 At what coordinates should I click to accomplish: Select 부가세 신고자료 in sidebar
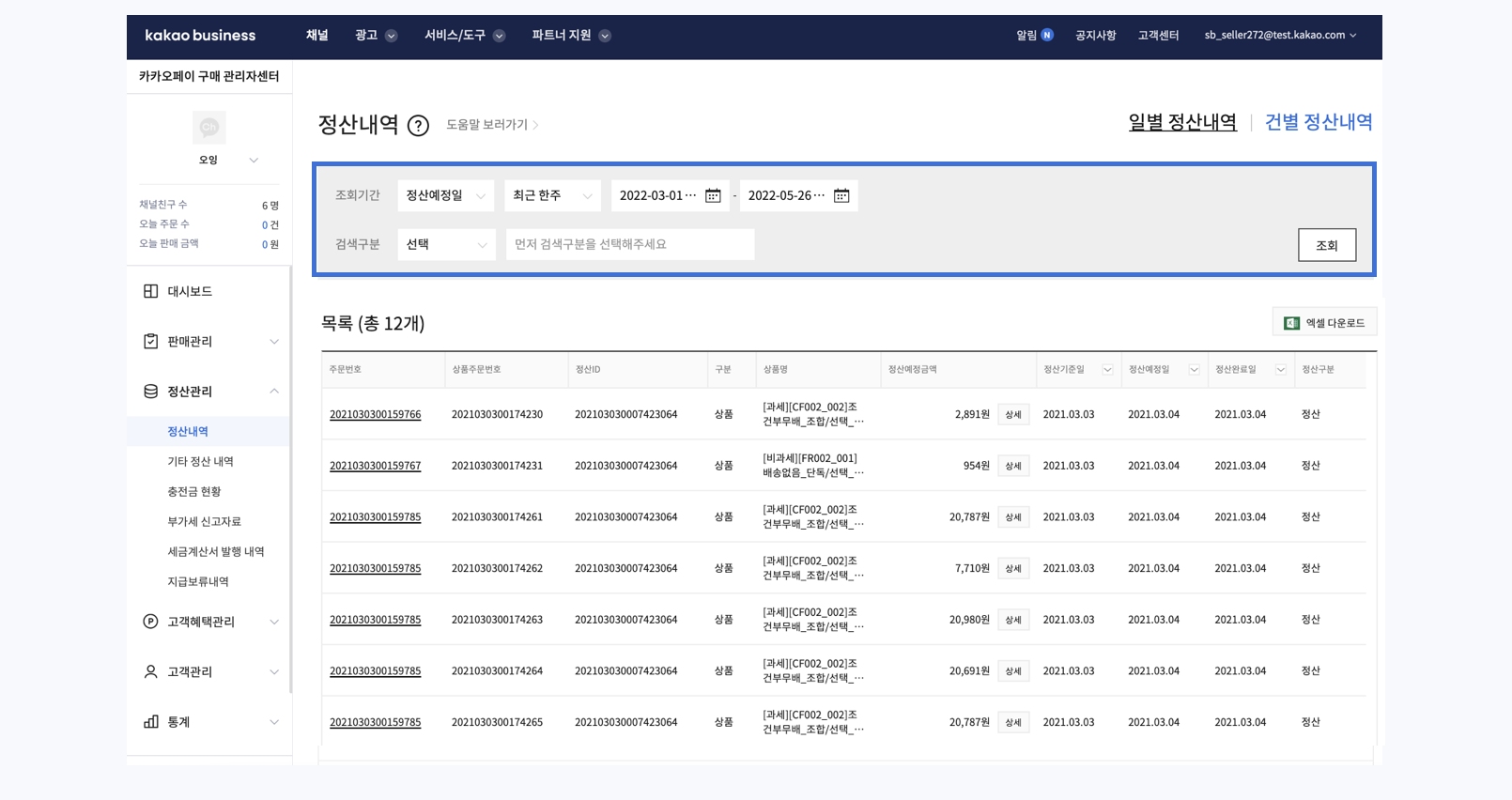(x=204, y=521)
